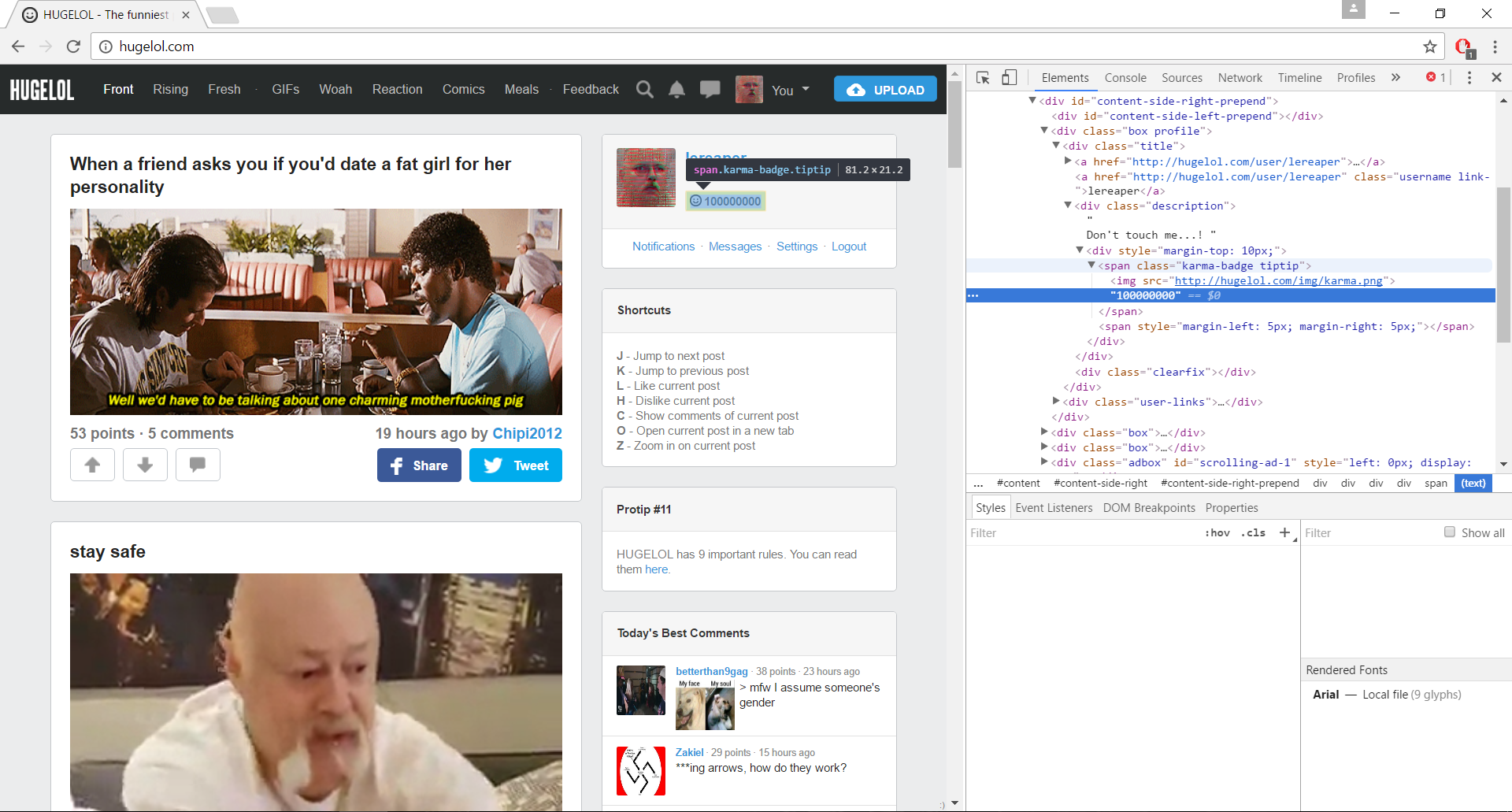
Task: Downvote the fat girl personality post
Action: click(145, 465)
